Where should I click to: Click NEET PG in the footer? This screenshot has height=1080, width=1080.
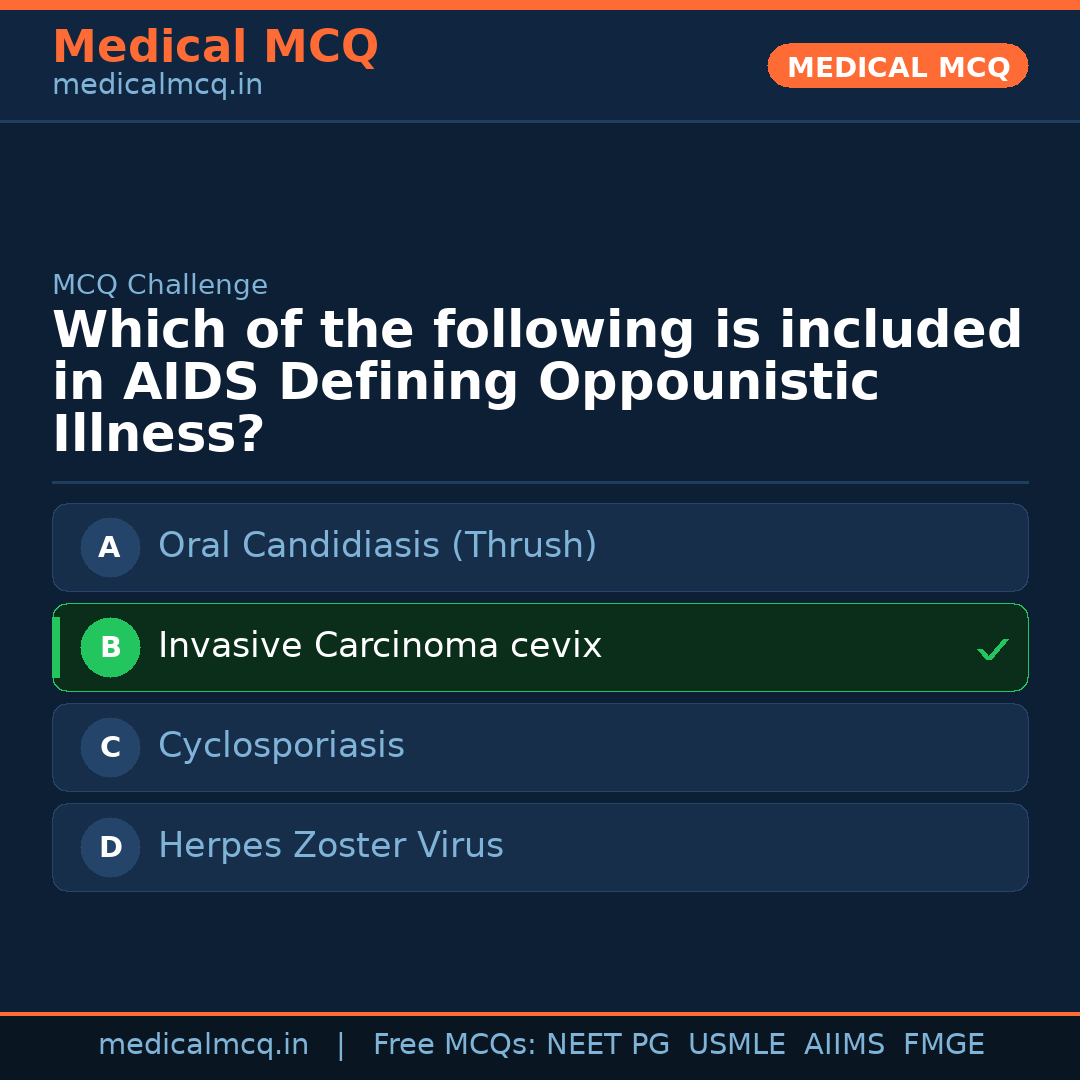608,1045
